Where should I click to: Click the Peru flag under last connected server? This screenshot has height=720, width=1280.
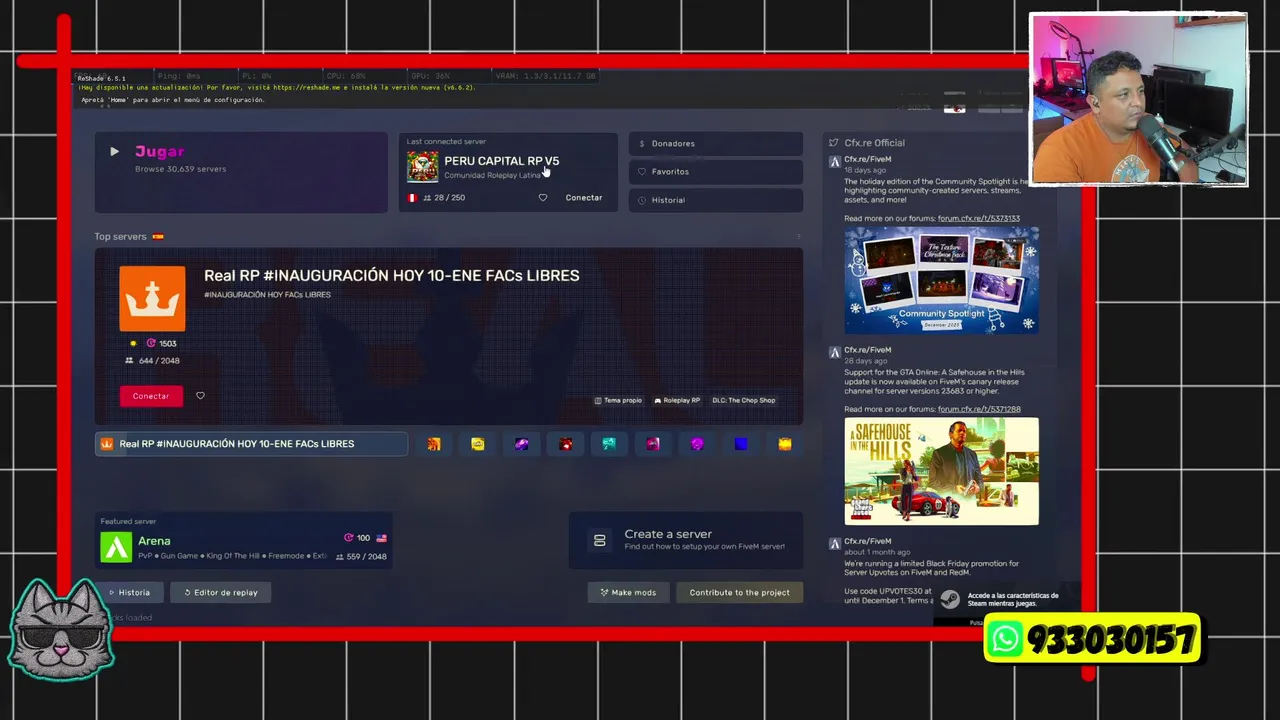click(412, 198)
